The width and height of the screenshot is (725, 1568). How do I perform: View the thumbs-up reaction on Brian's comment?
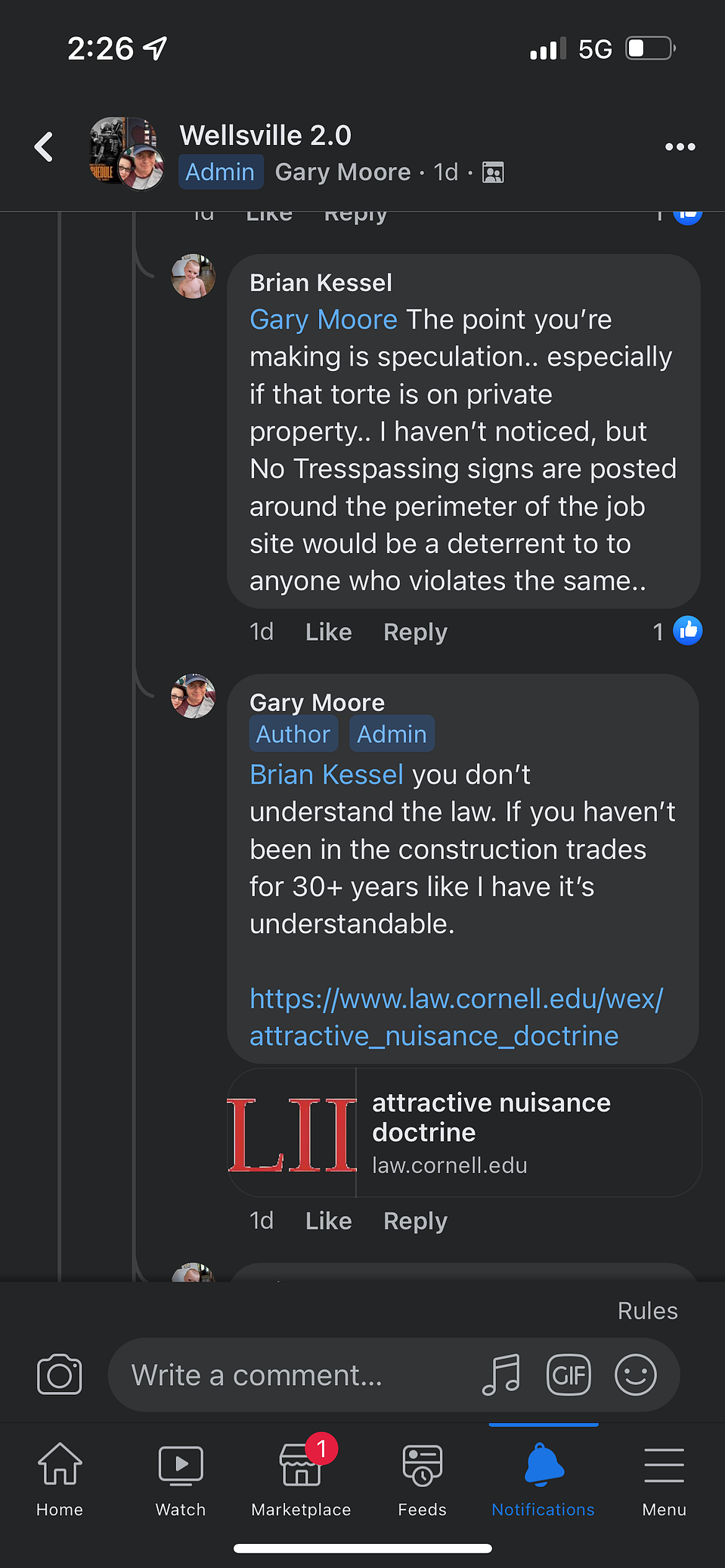pyautogui.click(x=687, y=631)
